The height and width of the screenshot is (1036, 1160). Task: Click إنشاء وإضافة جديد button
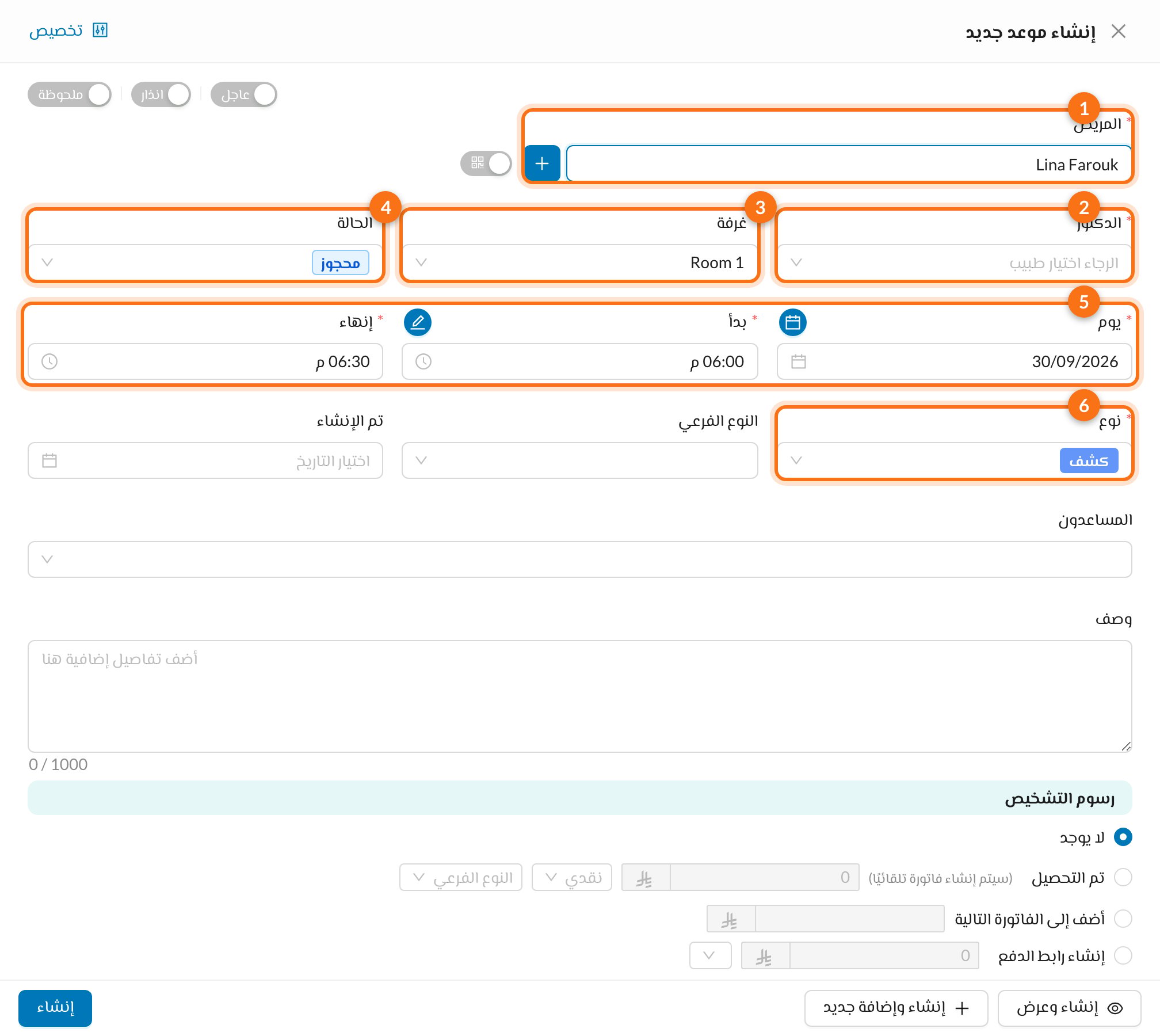point(896,1008)
